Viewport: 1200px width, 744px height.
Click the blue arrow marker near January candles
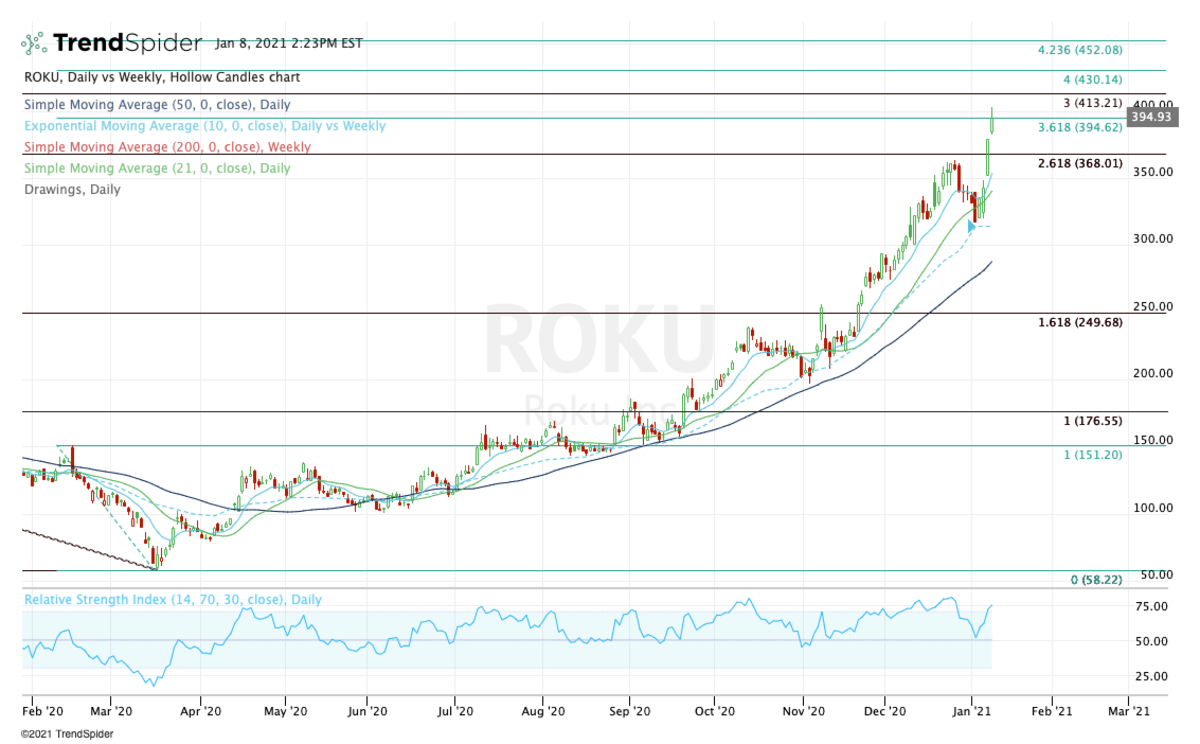971,227
